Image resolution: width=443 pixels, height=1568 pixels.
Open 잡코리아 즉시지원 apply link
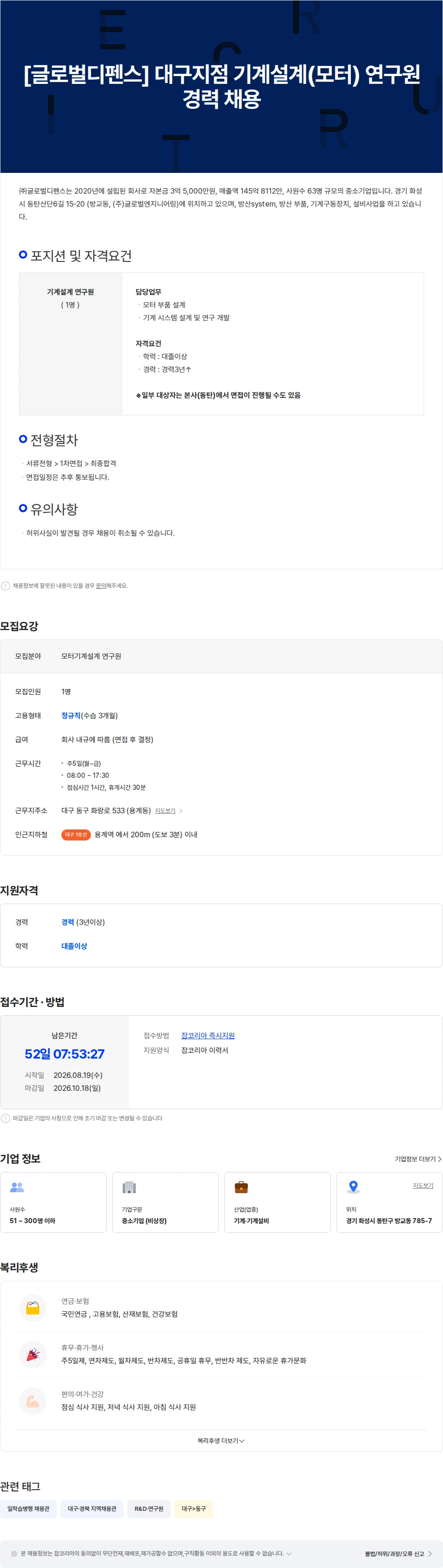208,1035
